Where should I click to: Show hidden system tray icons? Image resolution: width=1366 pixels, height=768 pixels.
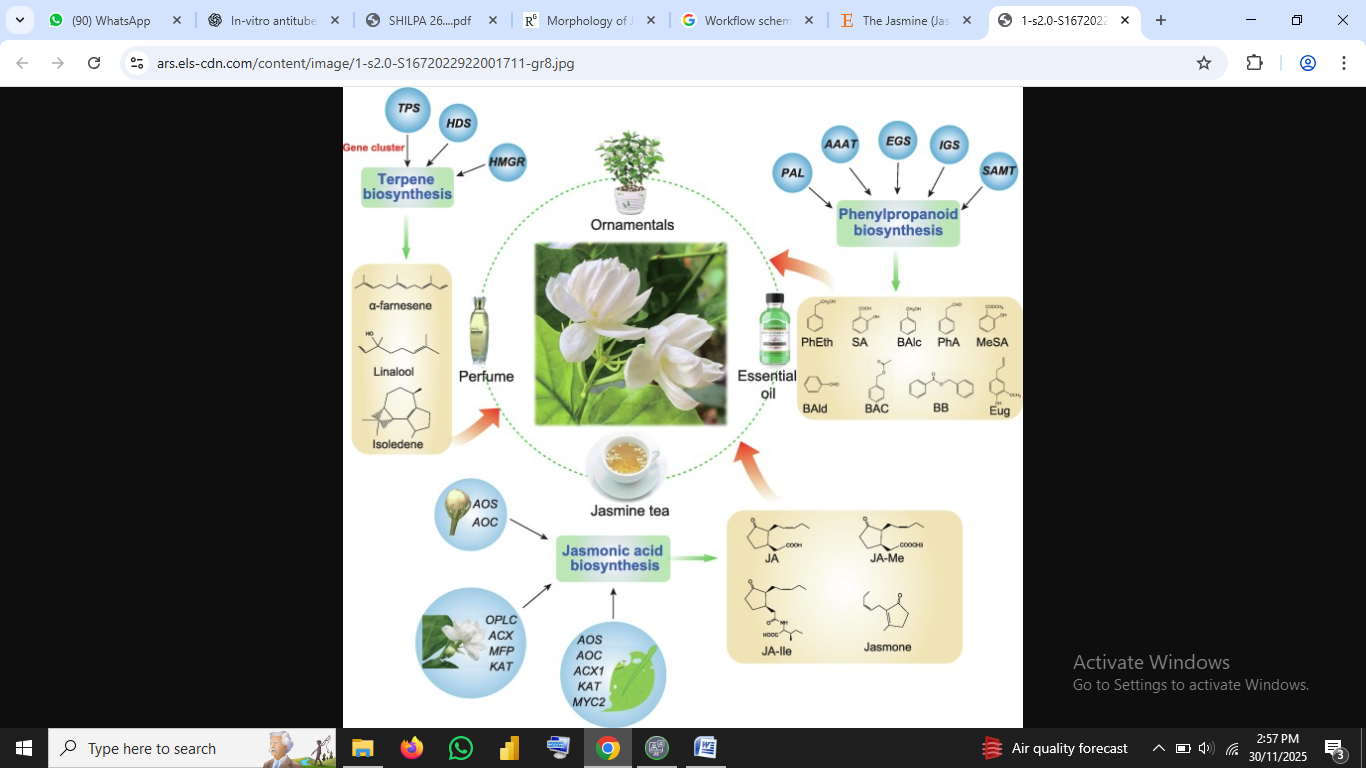point(1159,748)
